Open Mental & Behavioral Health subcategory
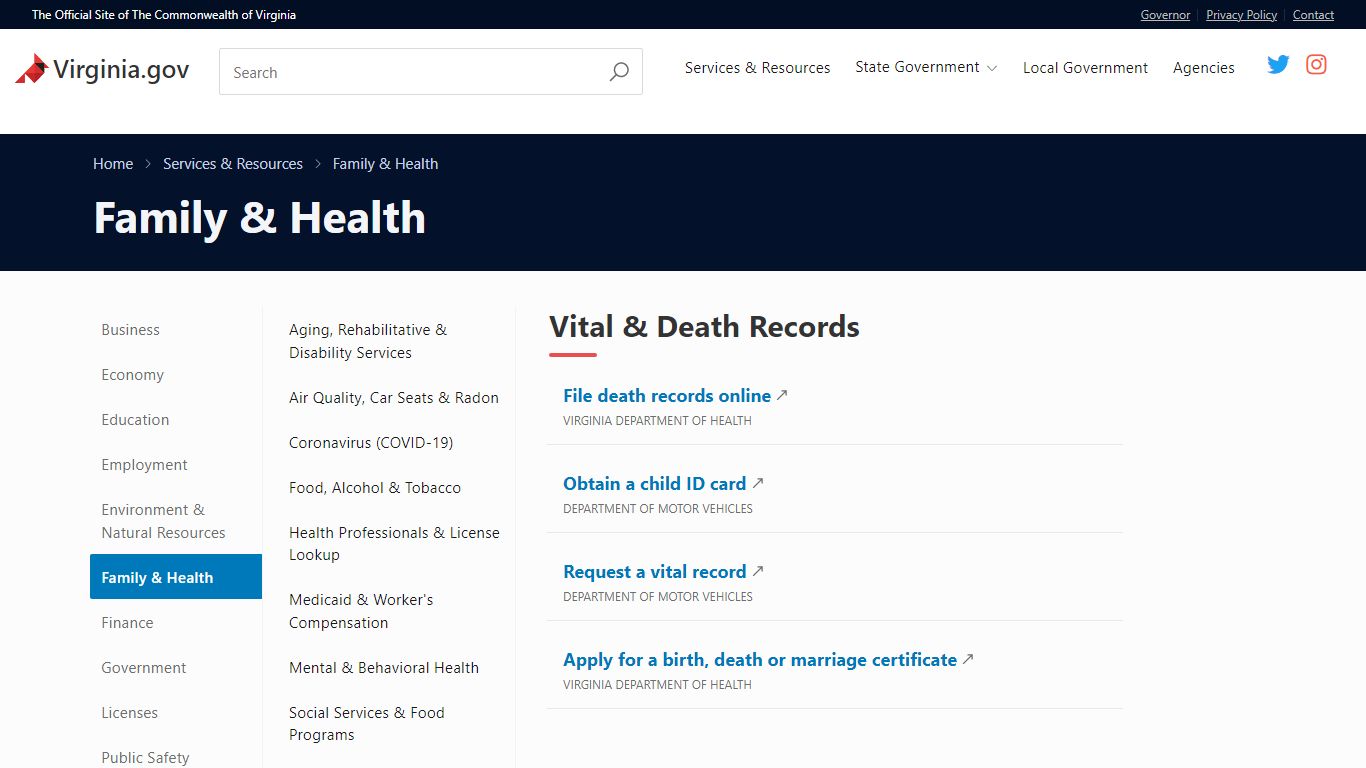The image size is (1366, 768). tap(384, 668)
